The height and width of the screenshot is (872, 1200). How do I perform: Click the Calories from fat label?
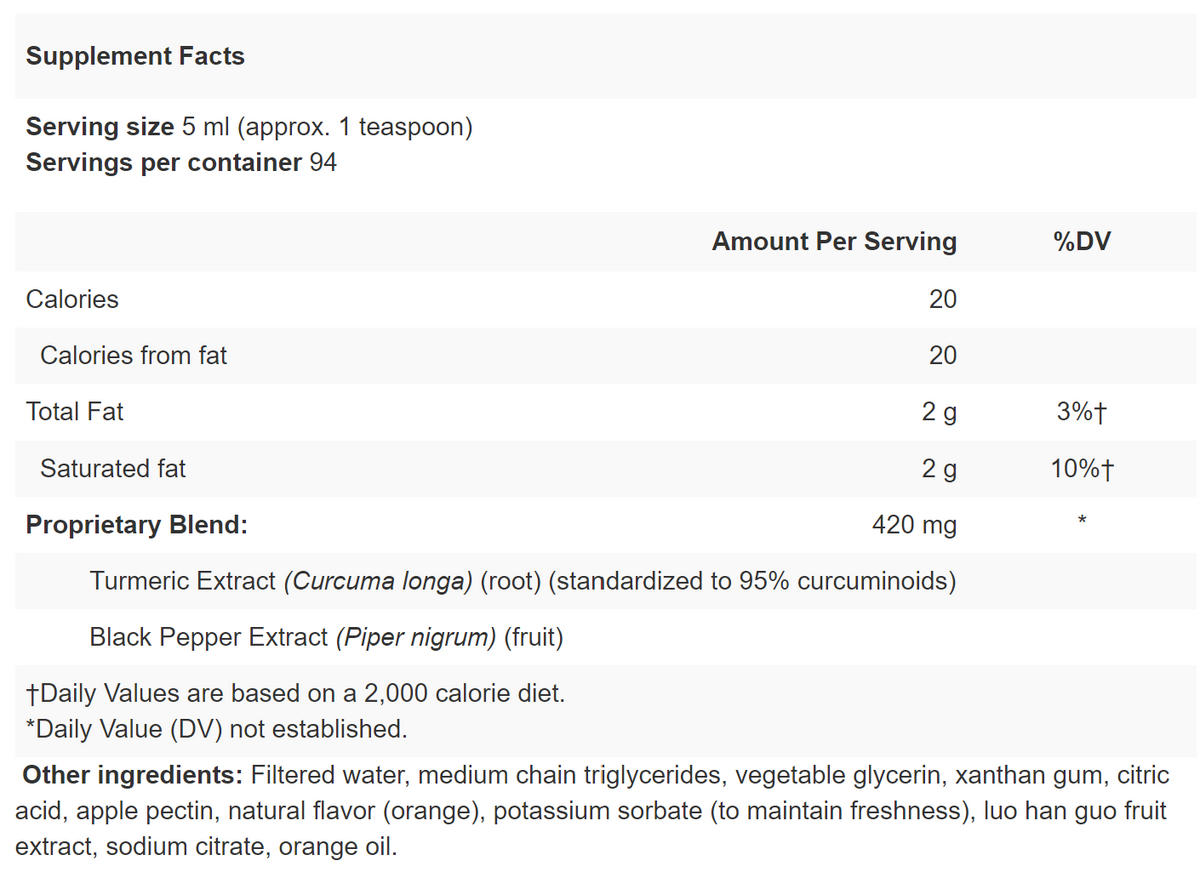coord(133,355)
